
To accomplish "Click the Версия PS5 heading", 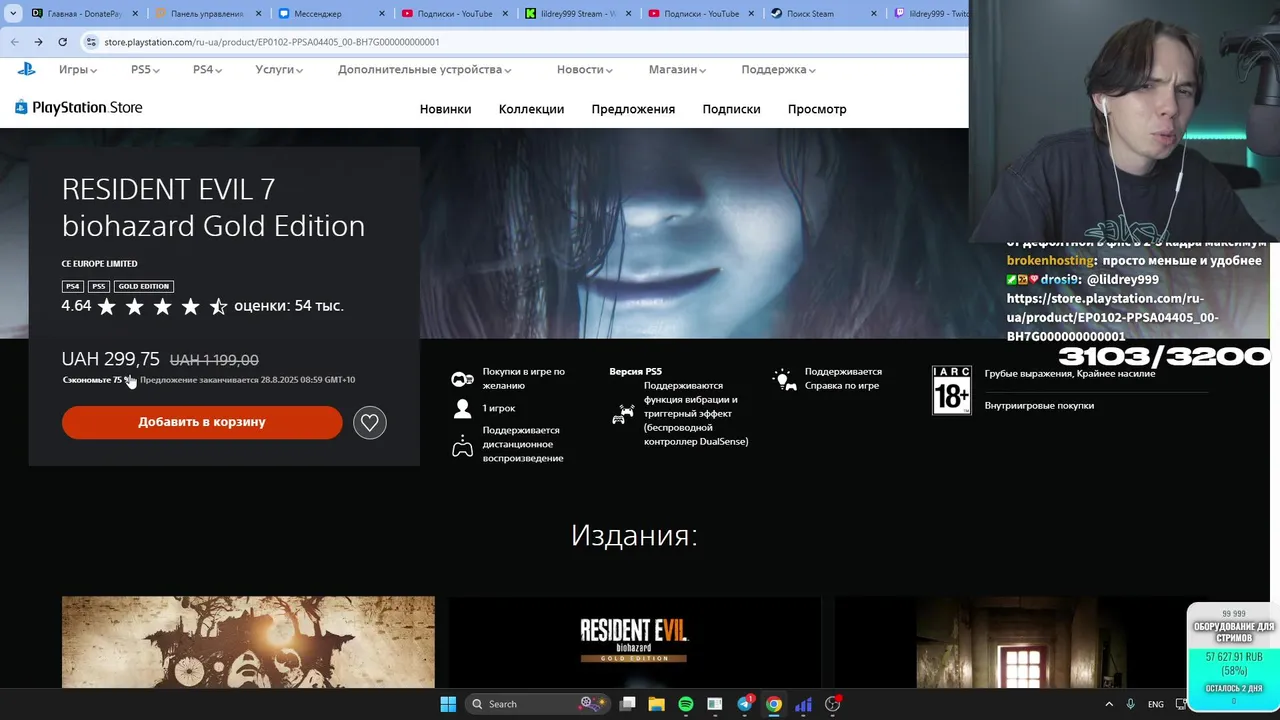I will 635,371.
